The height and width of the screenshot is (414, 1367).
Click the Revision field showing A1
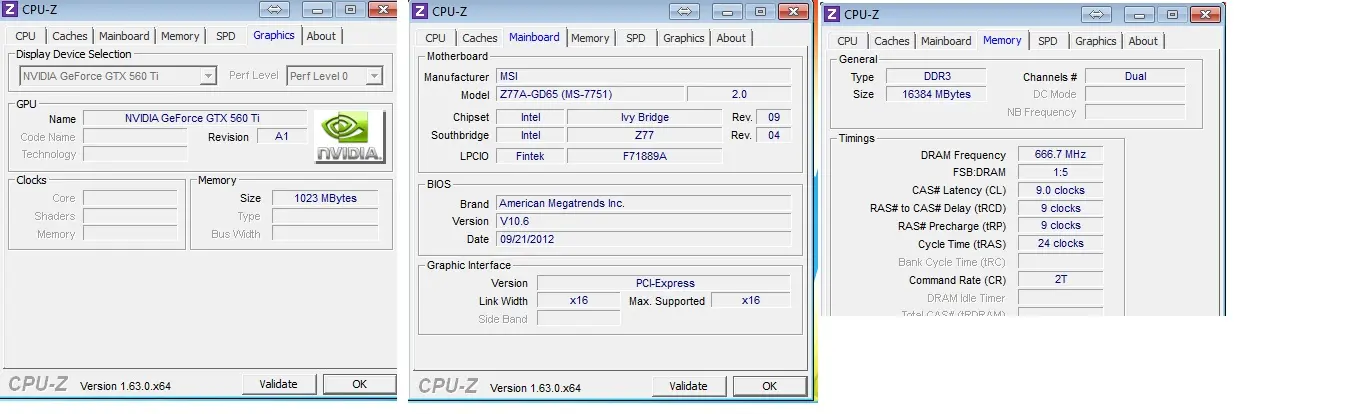tap(283, 136)
